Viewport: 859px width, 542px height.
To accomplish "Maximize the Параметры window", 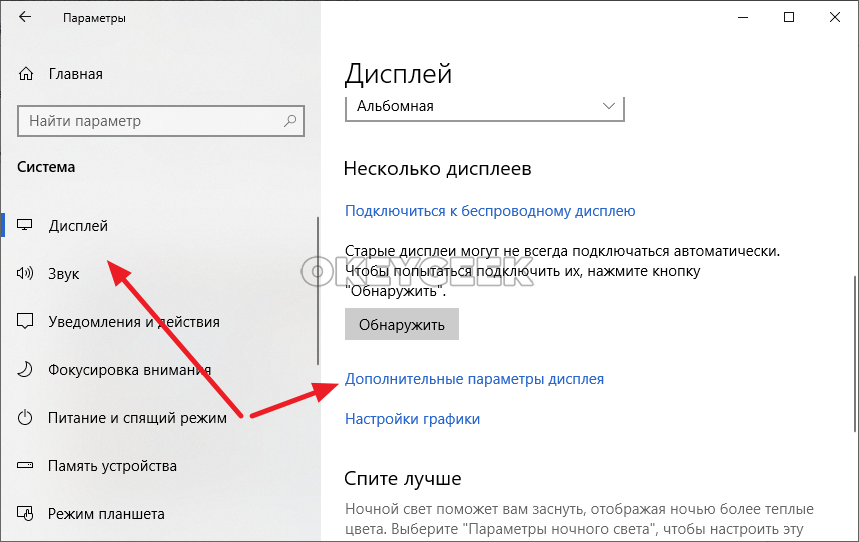I will click(x=789, y=17).
